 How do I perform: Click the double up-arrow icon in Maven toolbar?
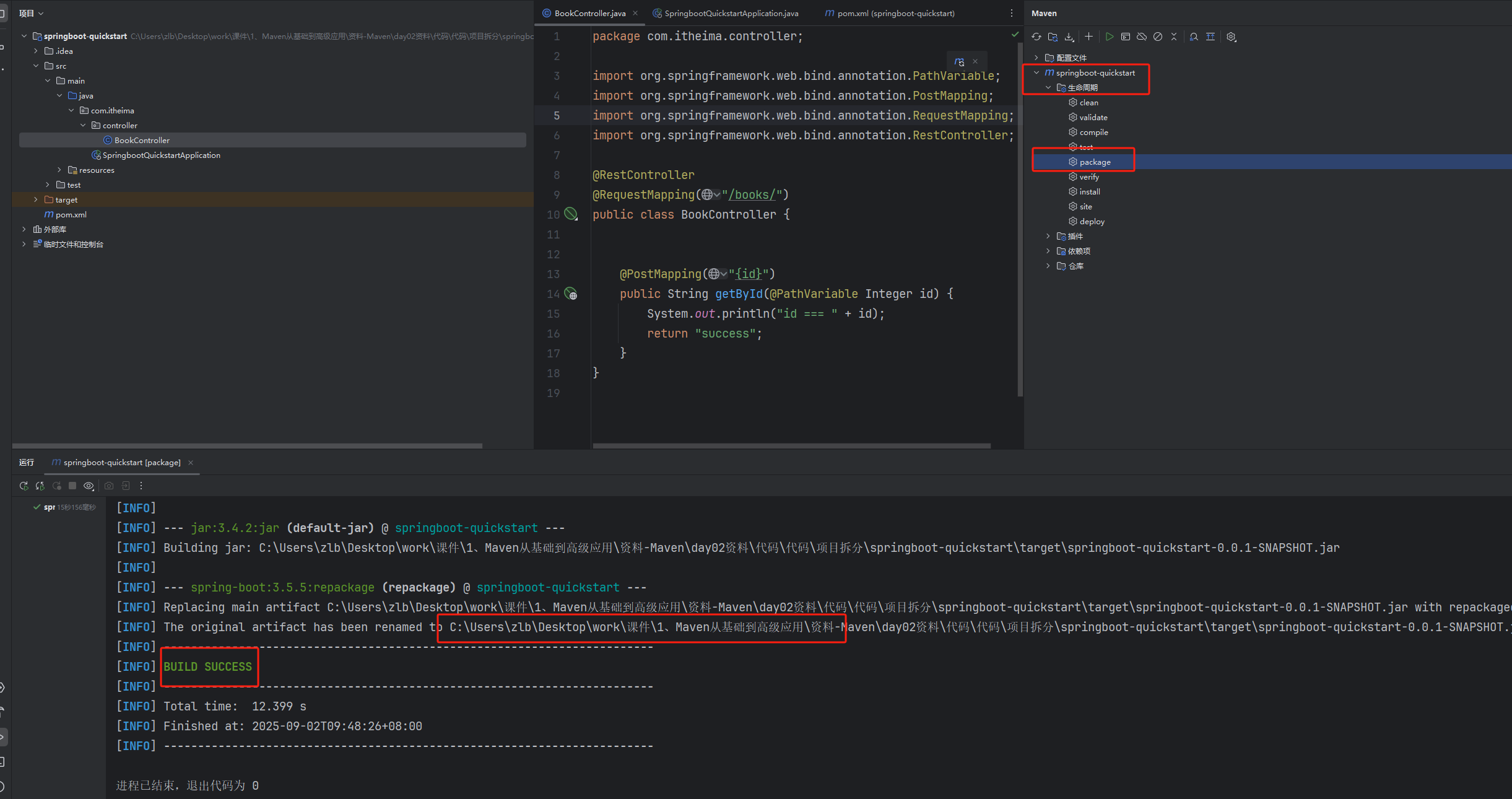[x=1210, y=37]
